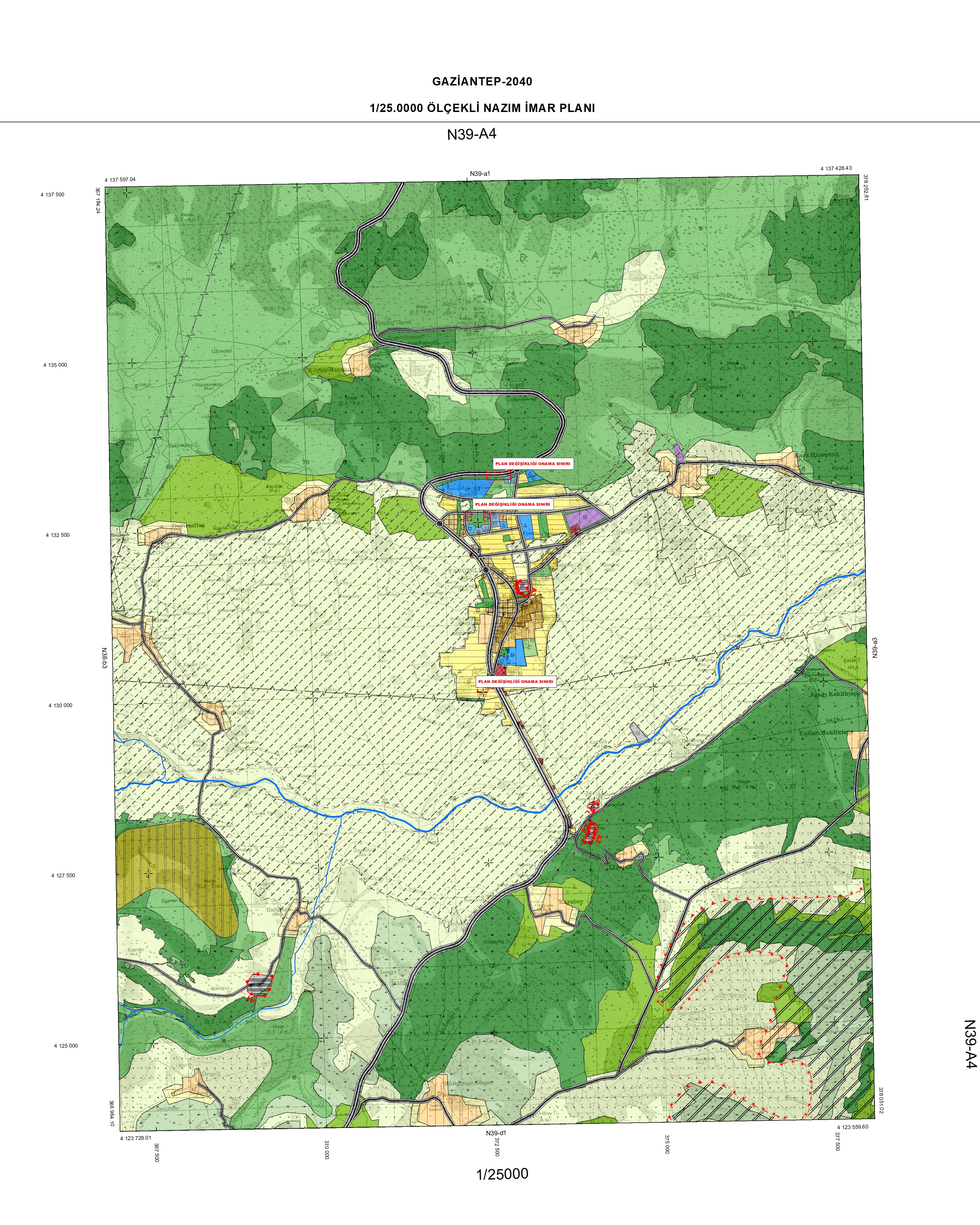Image resolution: width=980 pixels, height=1225 pixels.
Task: Click the horizontal N39-A4 sheet label under the title
Action: (471, 134)
